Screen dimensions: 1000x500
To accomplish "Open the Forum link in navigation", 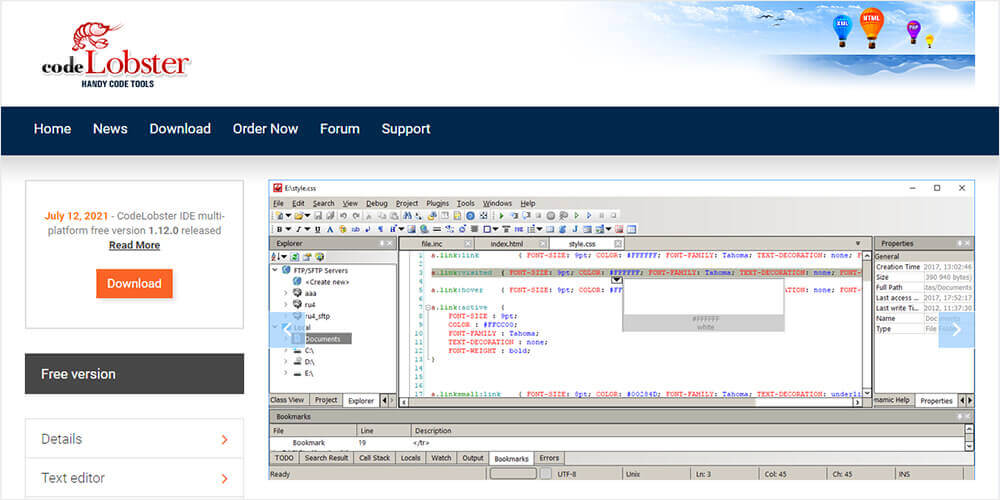I will 340,129.
